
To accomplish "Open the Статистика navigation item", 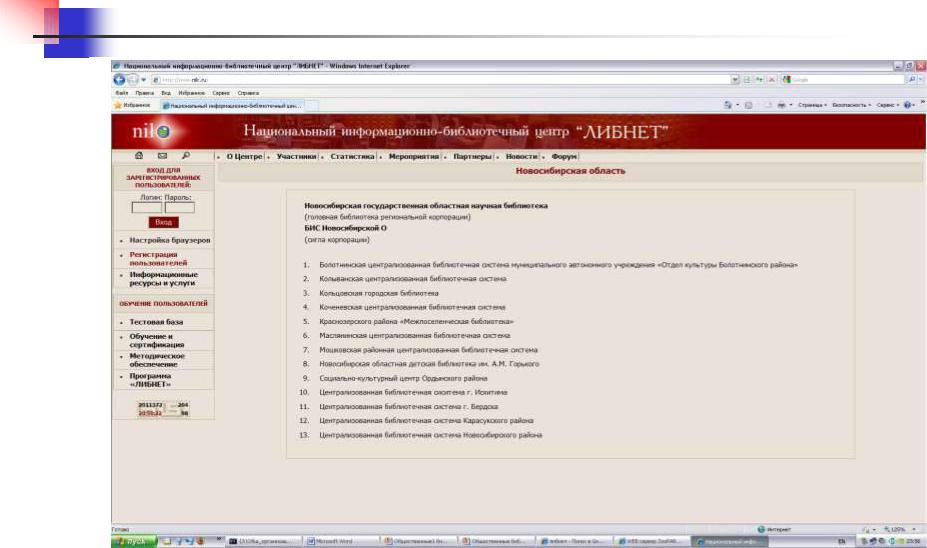I will [x=352, y=157].
